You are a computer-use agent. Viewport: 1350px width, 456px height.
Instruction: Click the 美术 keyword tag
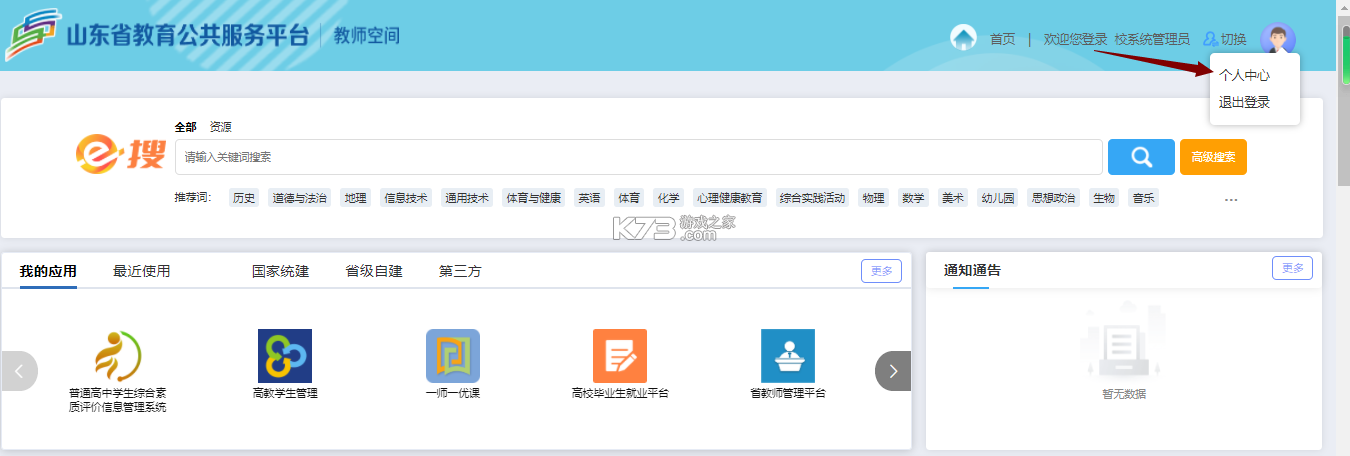pyautogui.click(x=952, y=198)
